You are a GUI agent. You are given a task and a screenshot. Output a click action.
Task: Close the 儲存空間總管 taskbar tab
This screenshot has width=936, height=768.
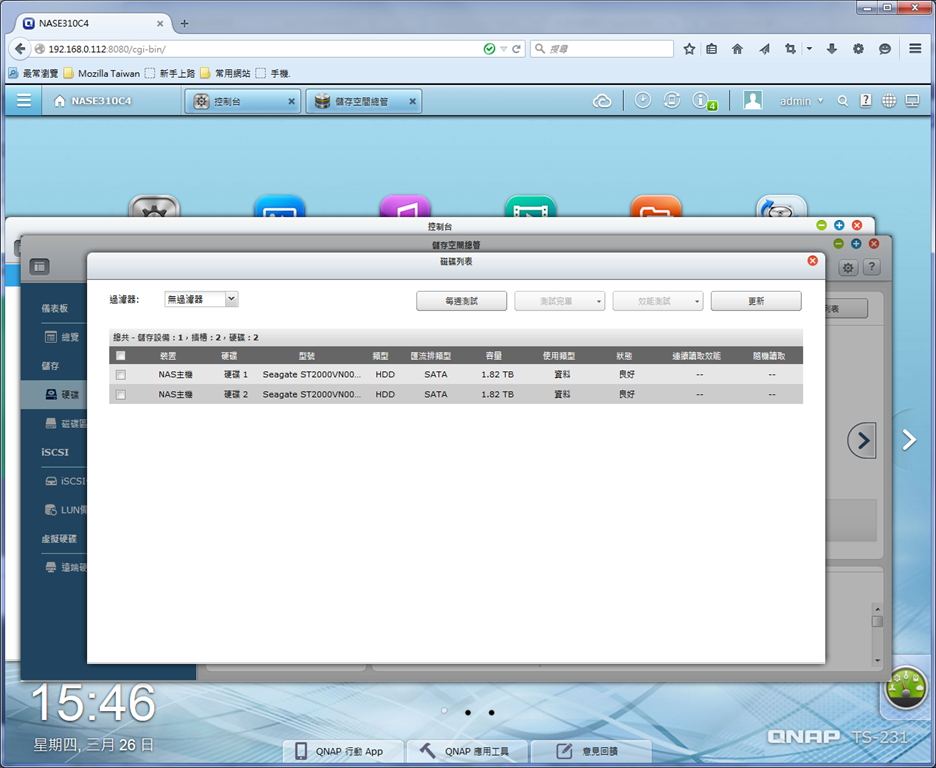point(412,101)
